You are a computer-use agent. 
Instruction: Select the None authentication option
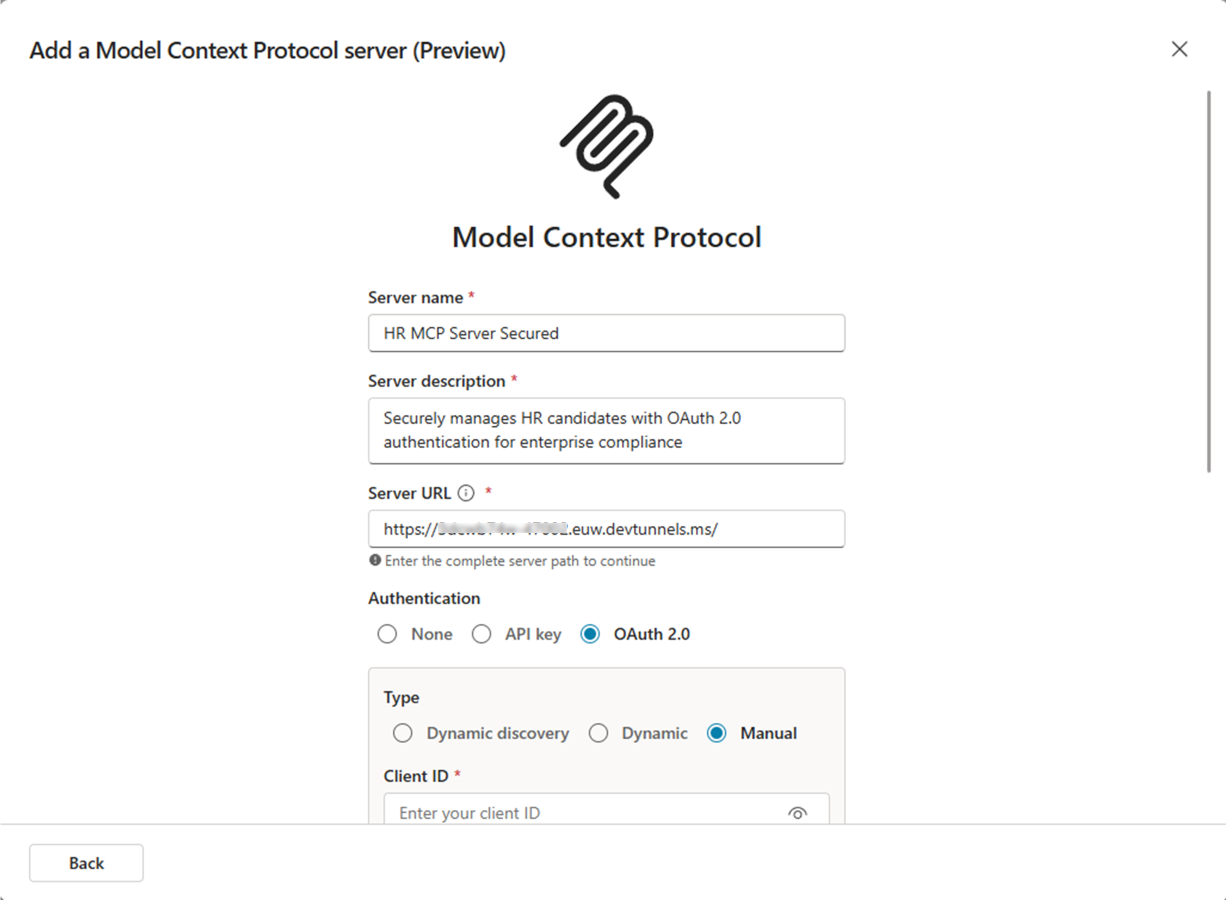387,634
